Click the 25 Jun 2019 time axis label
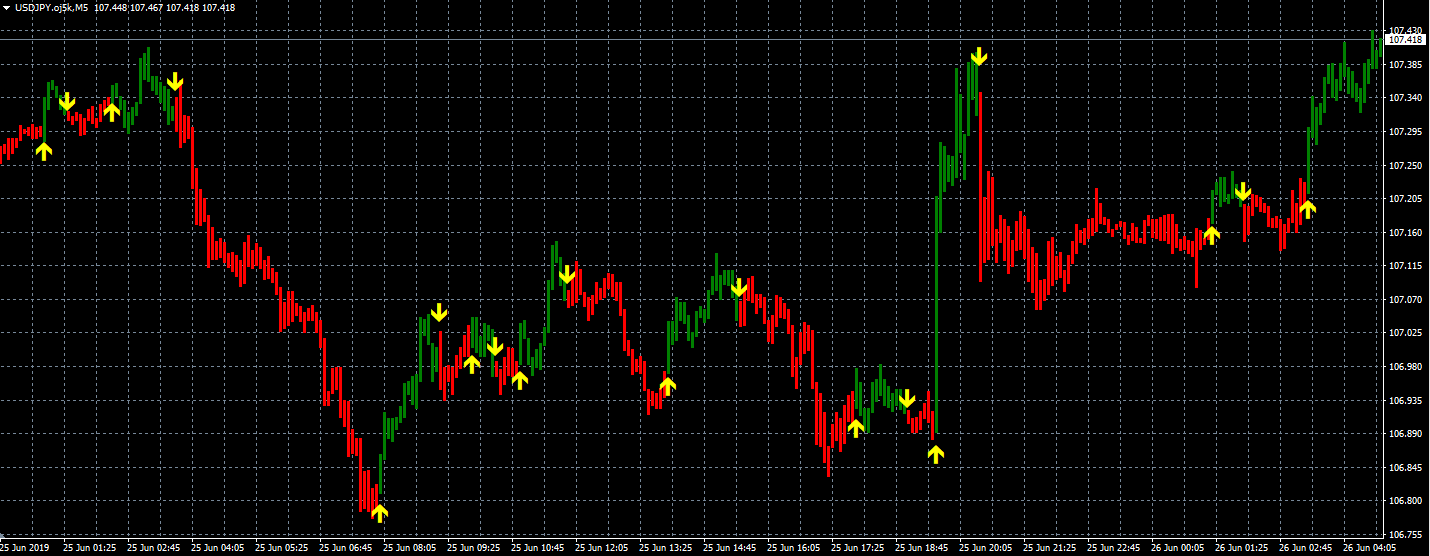The height and width of the screenshot is (556, 1430). click(24, 548)
